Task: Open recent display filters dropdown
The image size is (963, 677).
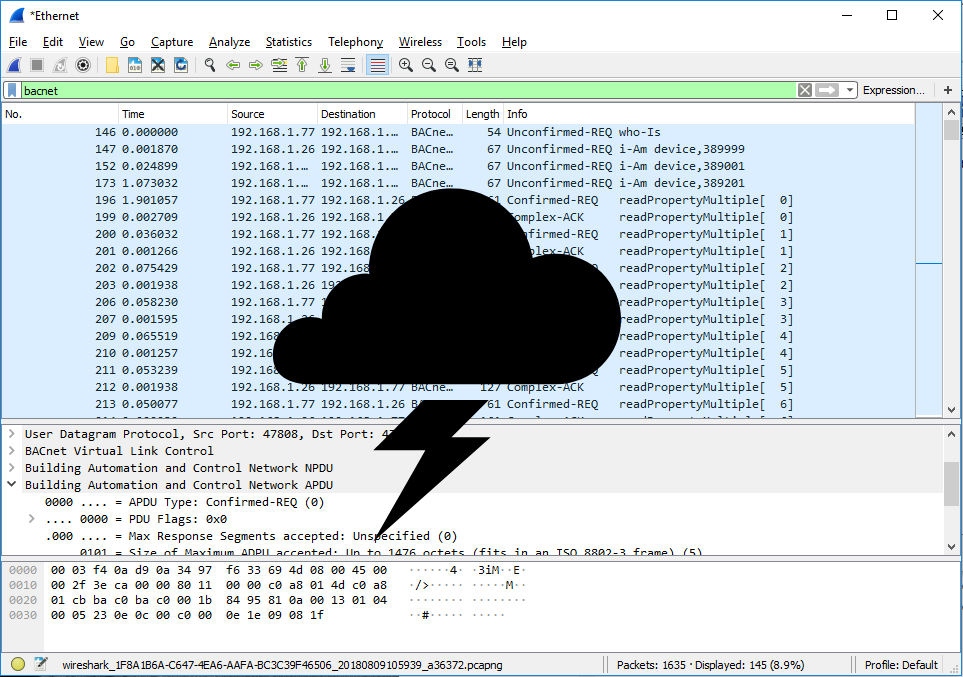Action: click(x=849, y=90)
